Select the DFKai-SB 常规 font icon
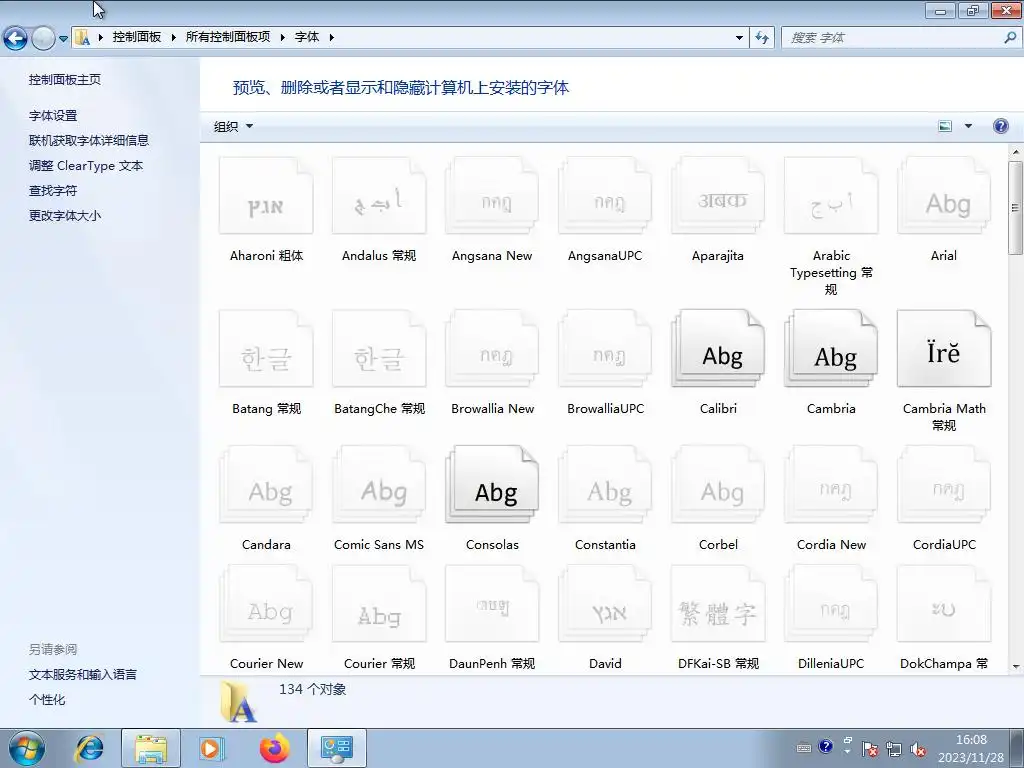 [x=718, y=604]
